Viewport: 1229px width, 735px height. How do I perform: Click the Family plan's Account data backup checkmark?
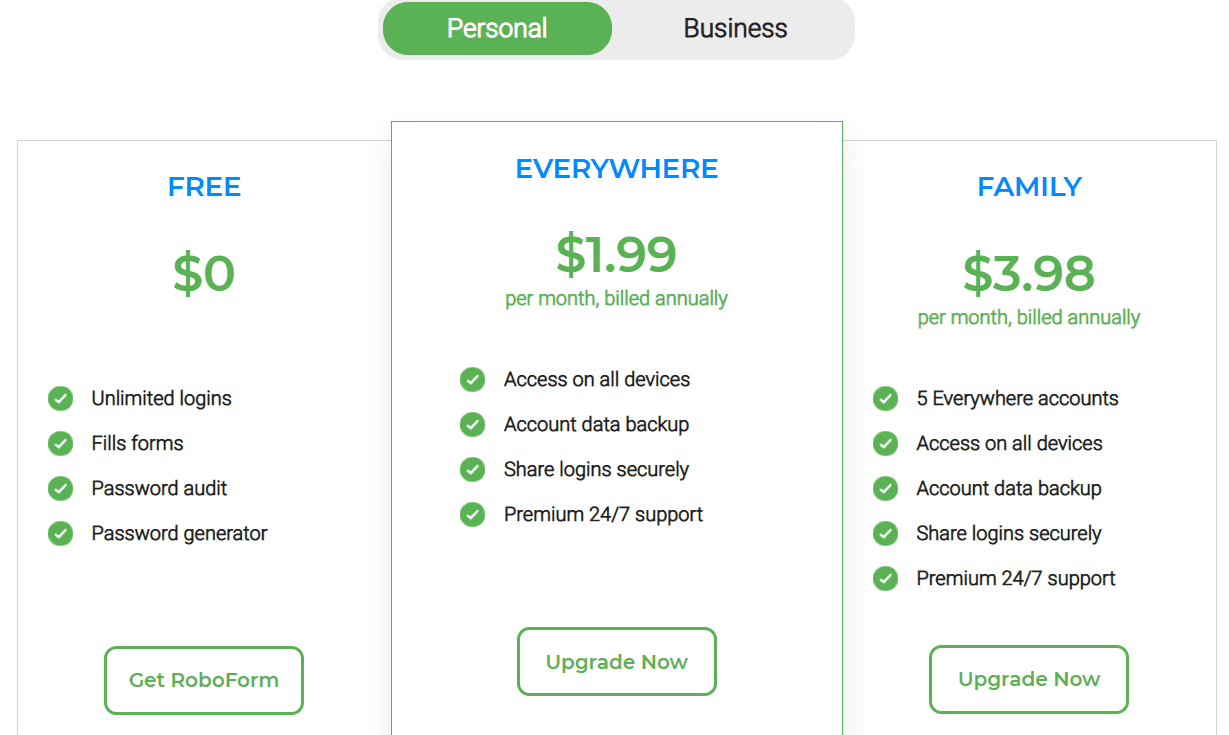point(885,489)
